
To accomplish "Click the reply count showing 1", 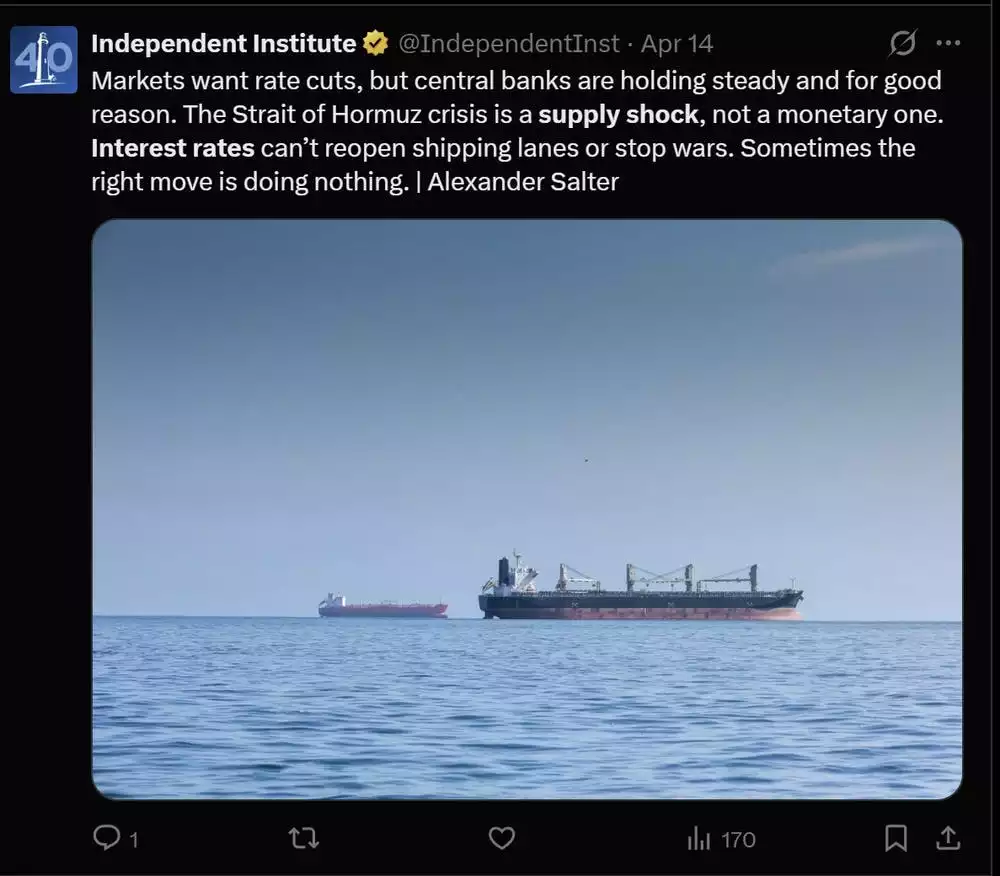I will [x=133, y=840].
